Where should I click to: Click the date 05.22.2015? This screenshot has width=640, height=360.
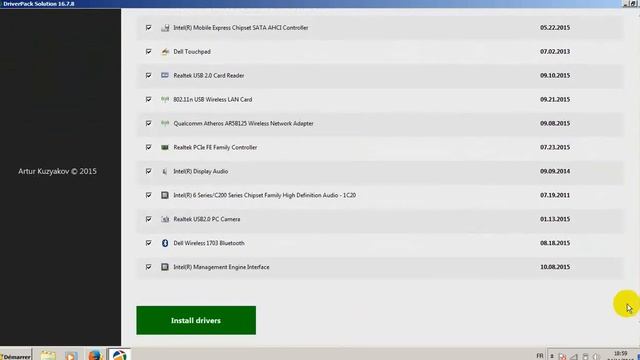click(555, 28)
